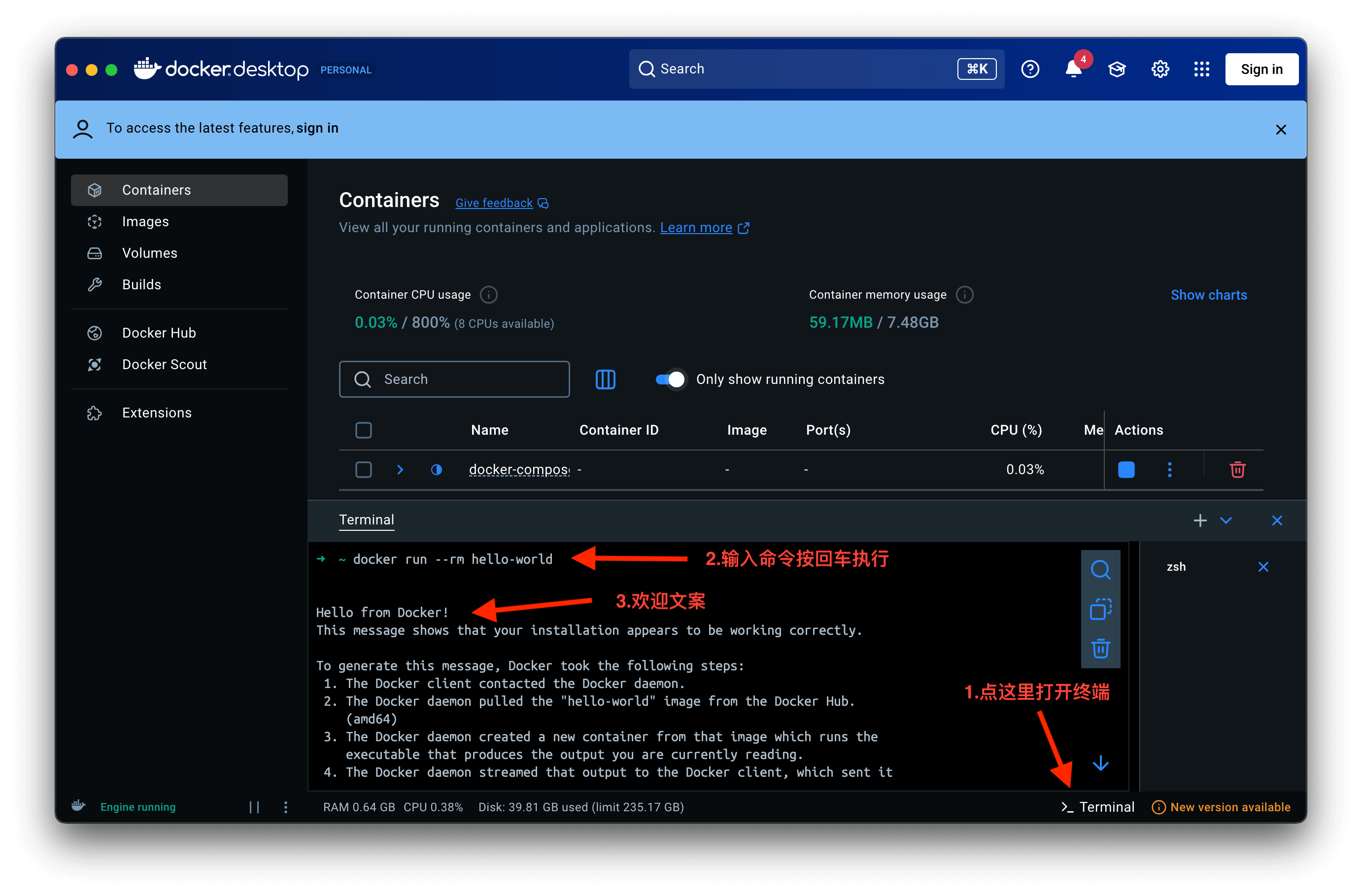Open the container actions kebab menu

click(x=1170, y=470)
